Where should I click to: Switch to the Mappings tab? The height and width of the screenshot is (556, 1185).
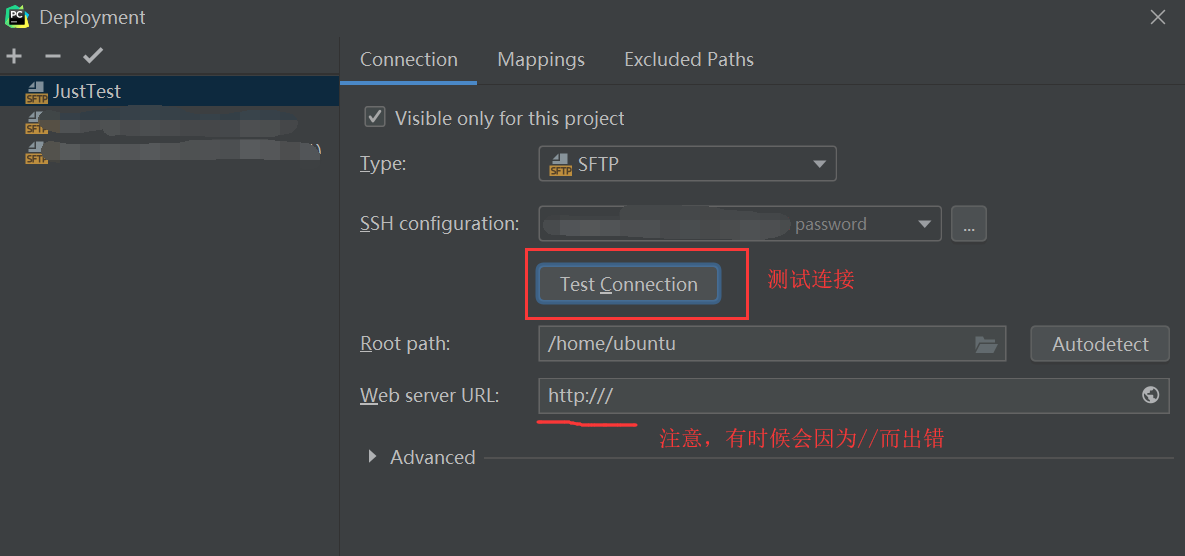tap(541, 60)
